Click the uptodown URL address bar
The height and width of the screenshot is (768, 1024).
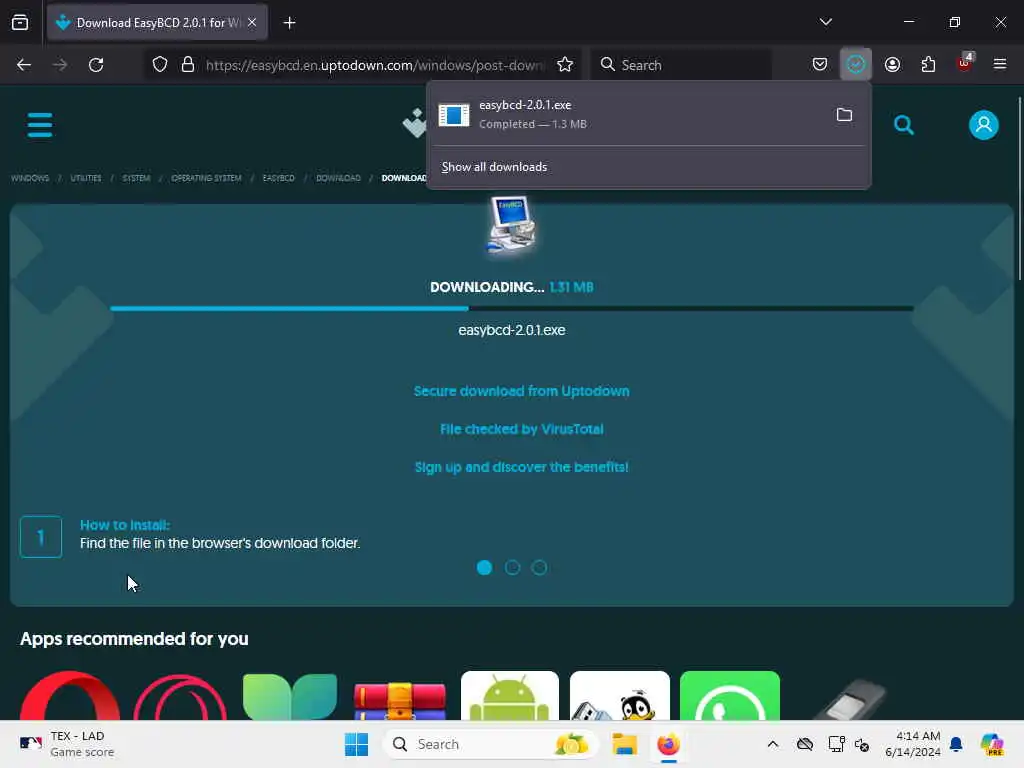[374, 65]
